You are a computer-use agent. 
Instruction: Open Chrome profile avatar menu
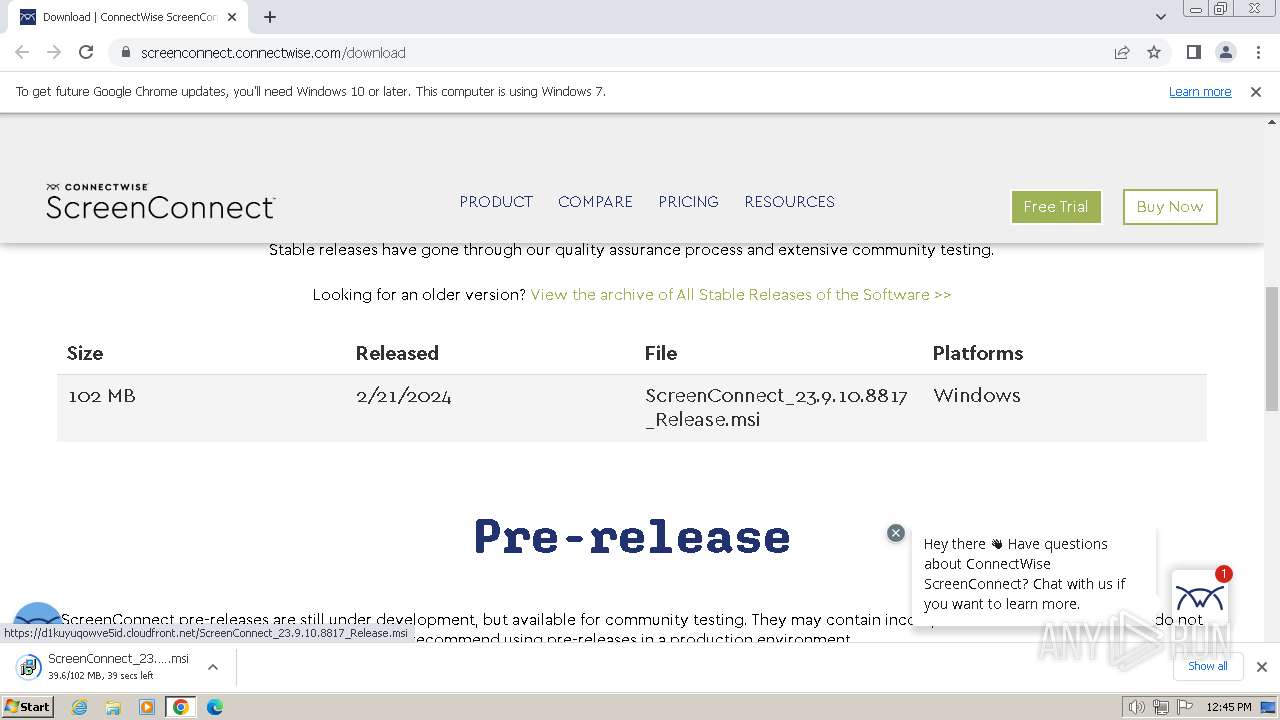click(x=1225, y=52)
